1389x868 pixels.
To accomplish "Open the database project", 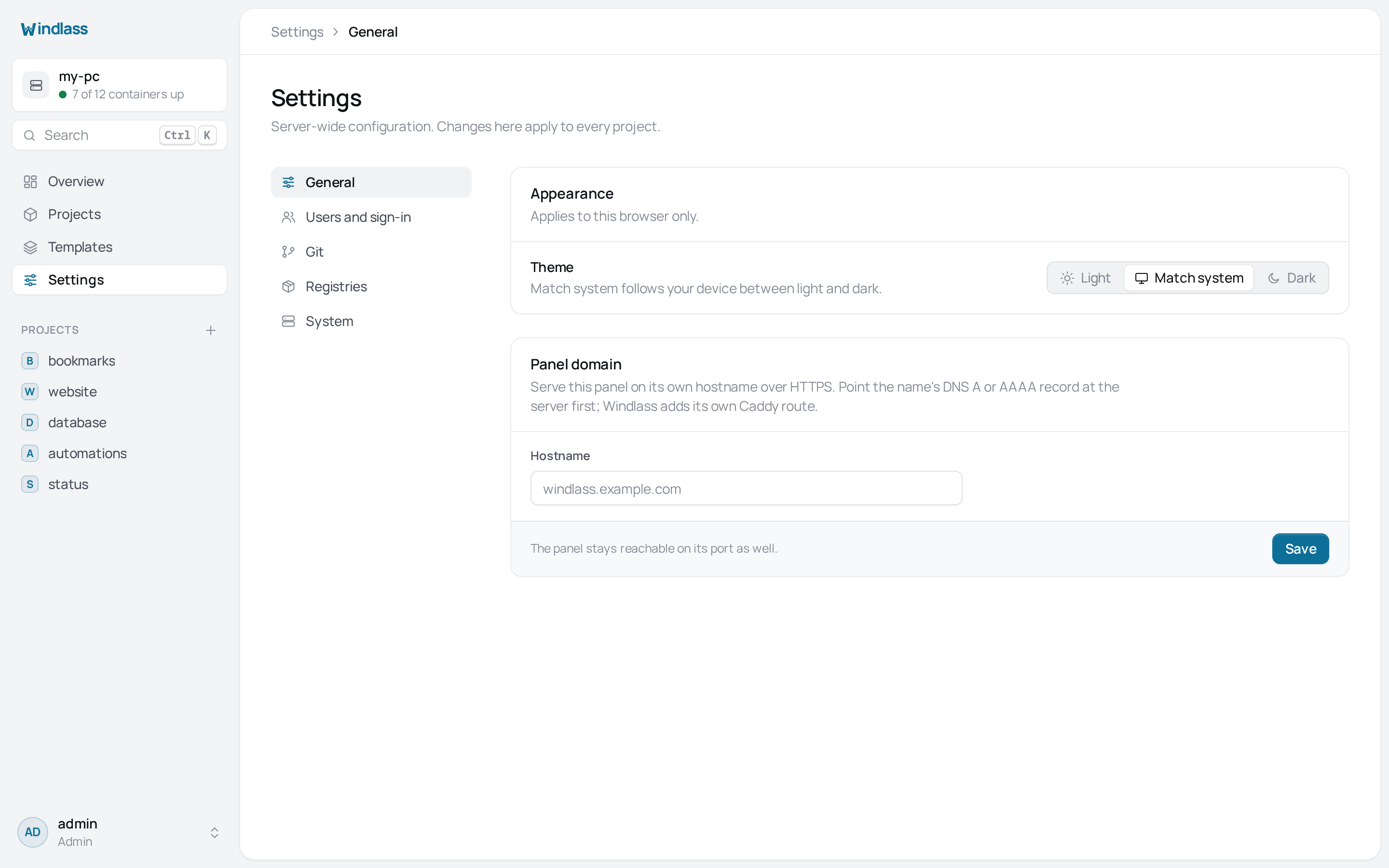I will pyautogui.click(x=120, y=422).
